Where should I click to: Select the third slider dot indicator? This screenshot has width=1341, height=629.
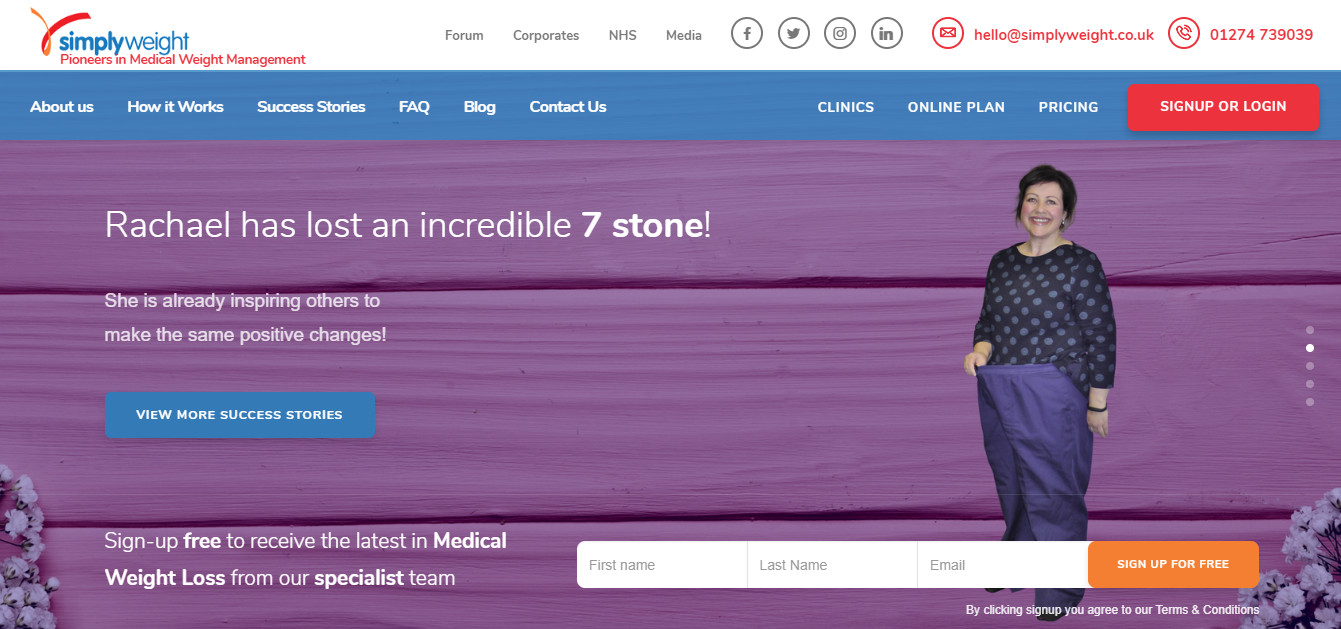[x=1310, y=366]
